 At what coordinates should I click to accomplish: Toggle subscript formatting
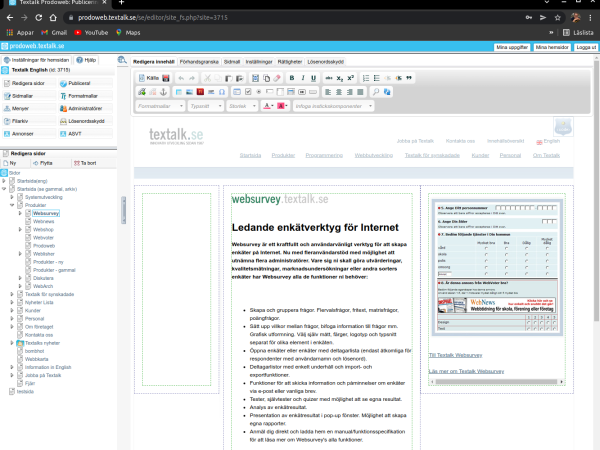(339, 78)
